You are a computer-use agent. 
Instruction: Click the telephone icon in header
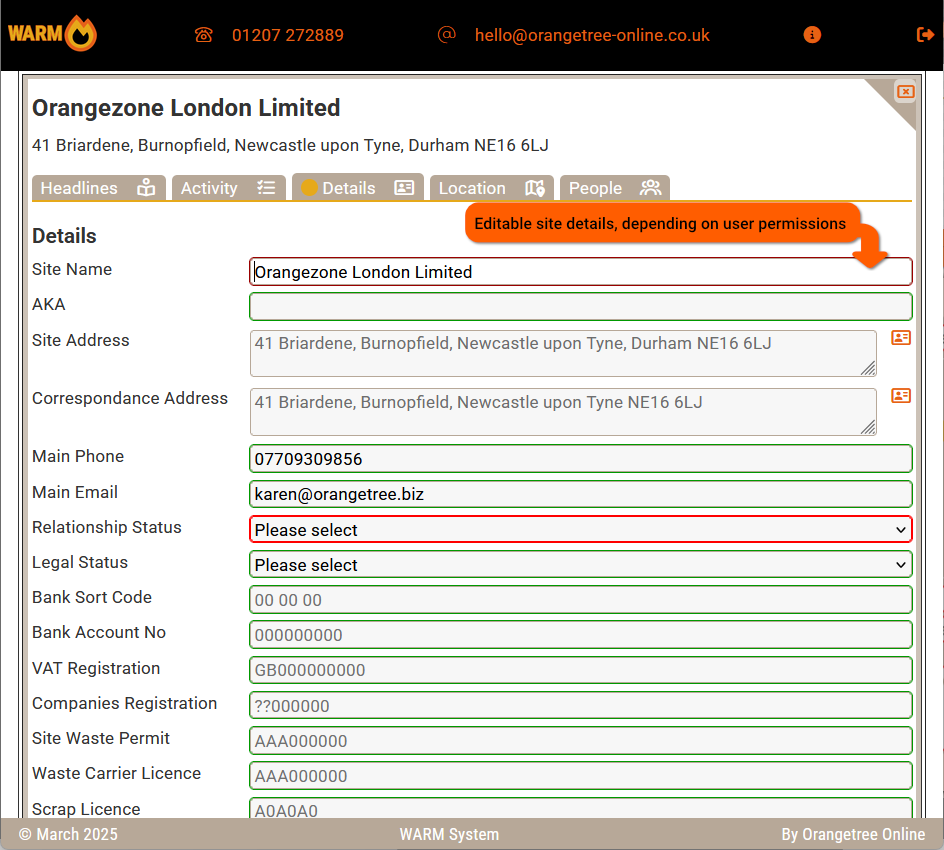tap(204, 35)
